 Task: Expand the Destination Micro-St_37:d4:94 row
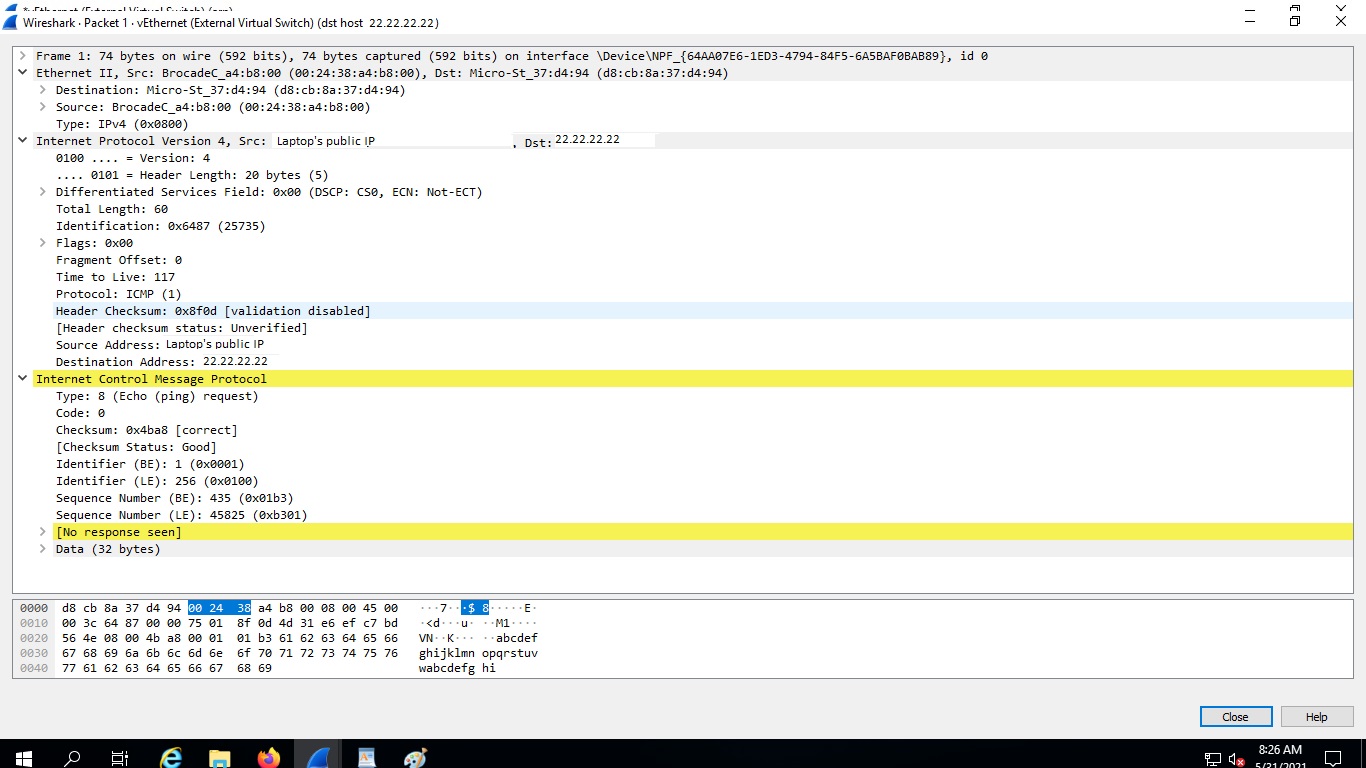click(x=42, y=90)
